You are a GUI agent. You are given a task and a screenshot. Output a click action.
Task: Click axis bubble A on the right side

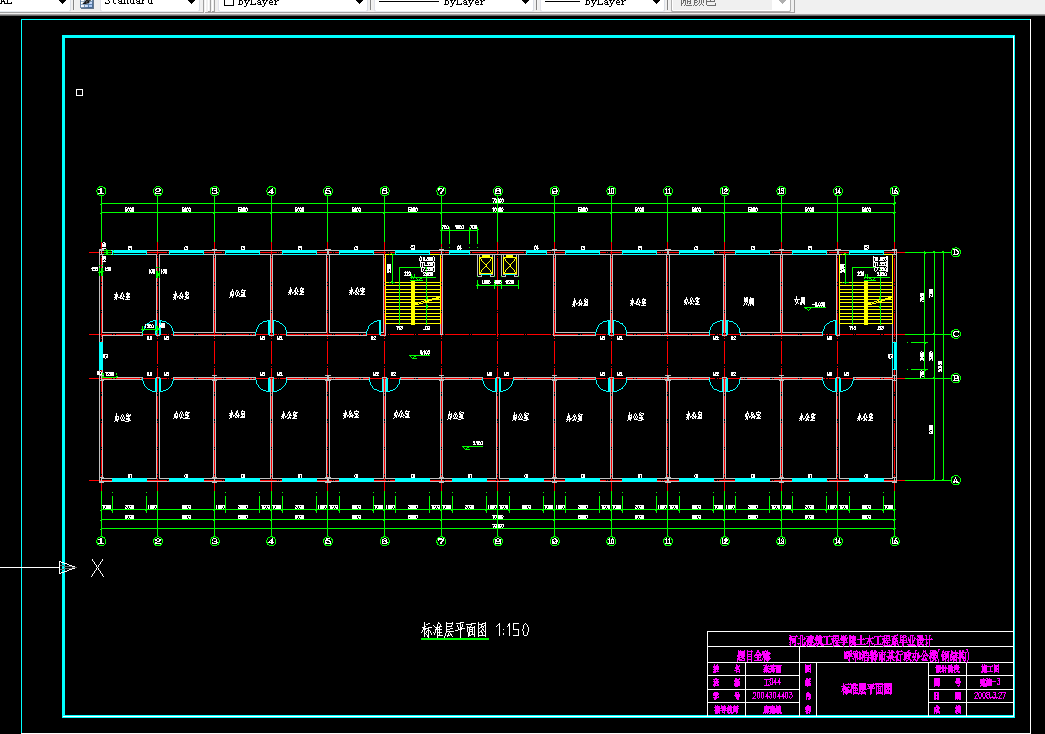pyautogui.click(x=956, y=480)
